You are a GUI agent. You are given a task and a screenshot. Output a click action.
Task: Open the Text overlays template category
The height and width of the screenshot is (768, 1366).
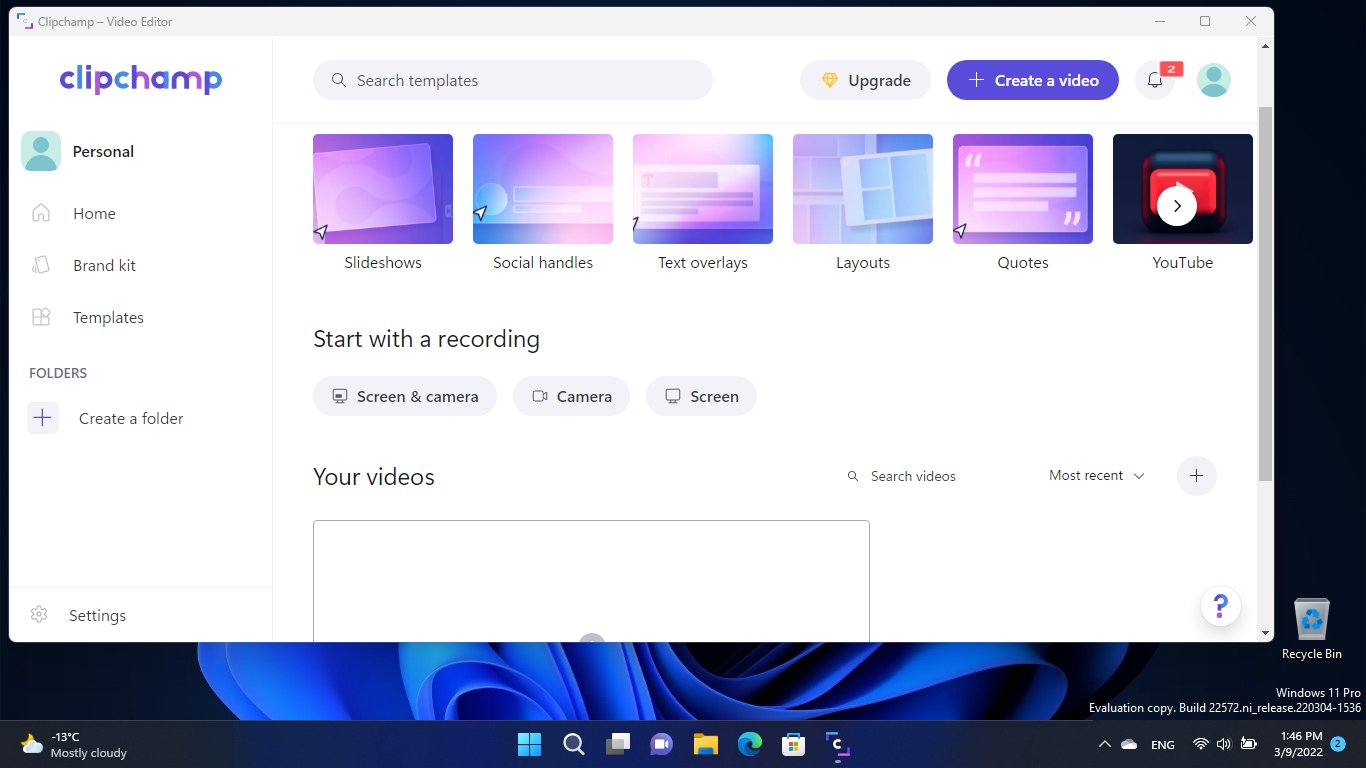click(x=703, y=203)
